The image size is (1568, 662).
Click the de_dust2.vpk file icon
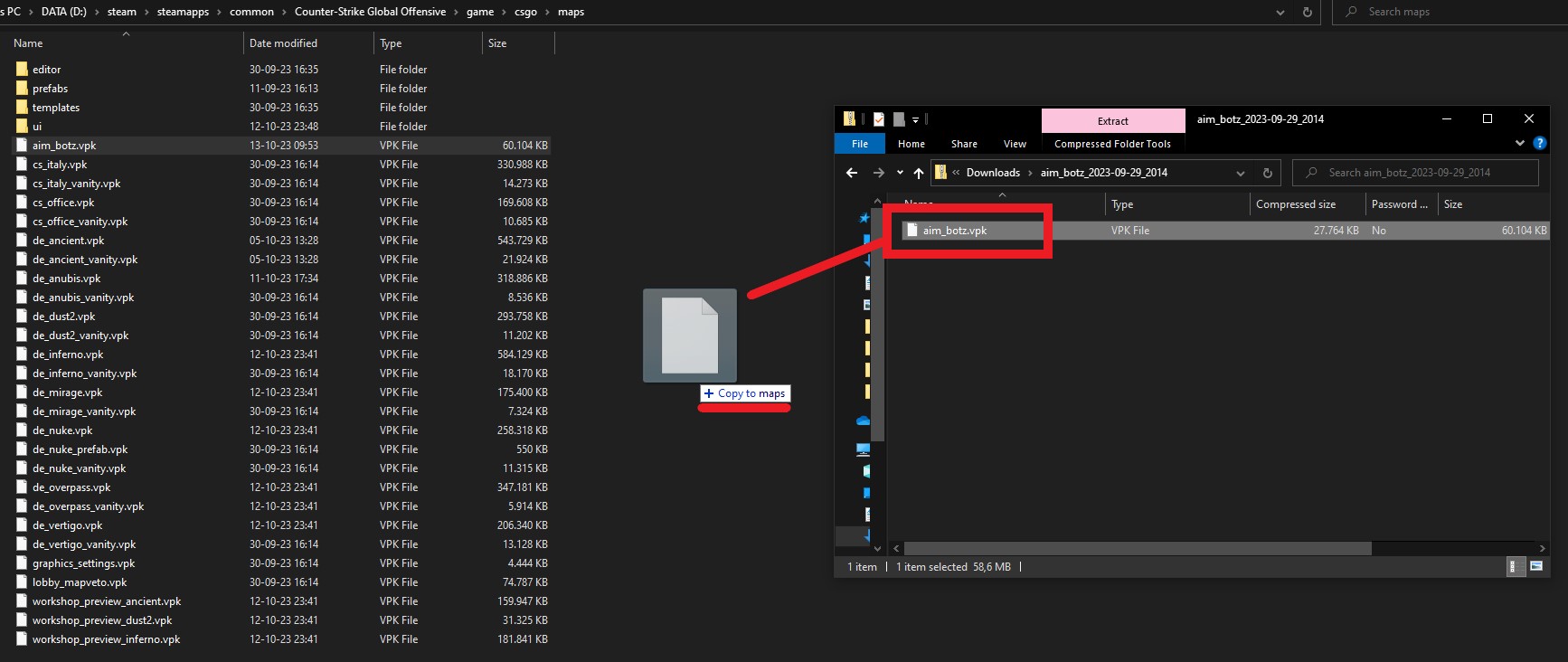(x=23, y=317)
